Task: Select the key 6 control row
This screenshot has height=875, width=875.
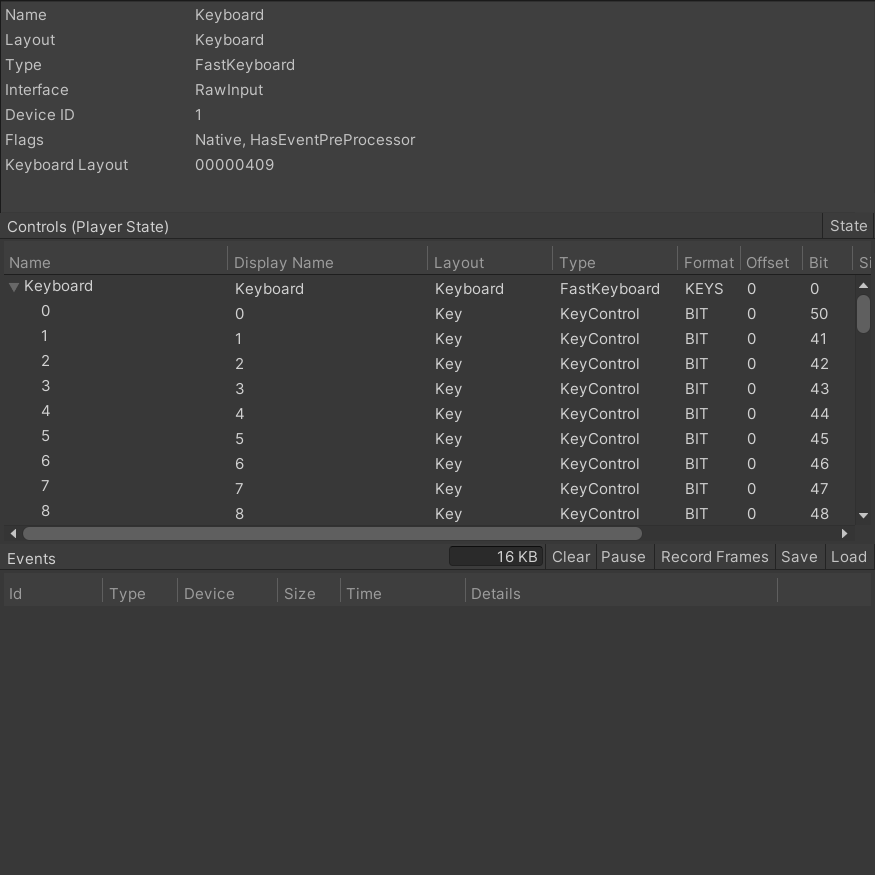Action: point(430,463)
